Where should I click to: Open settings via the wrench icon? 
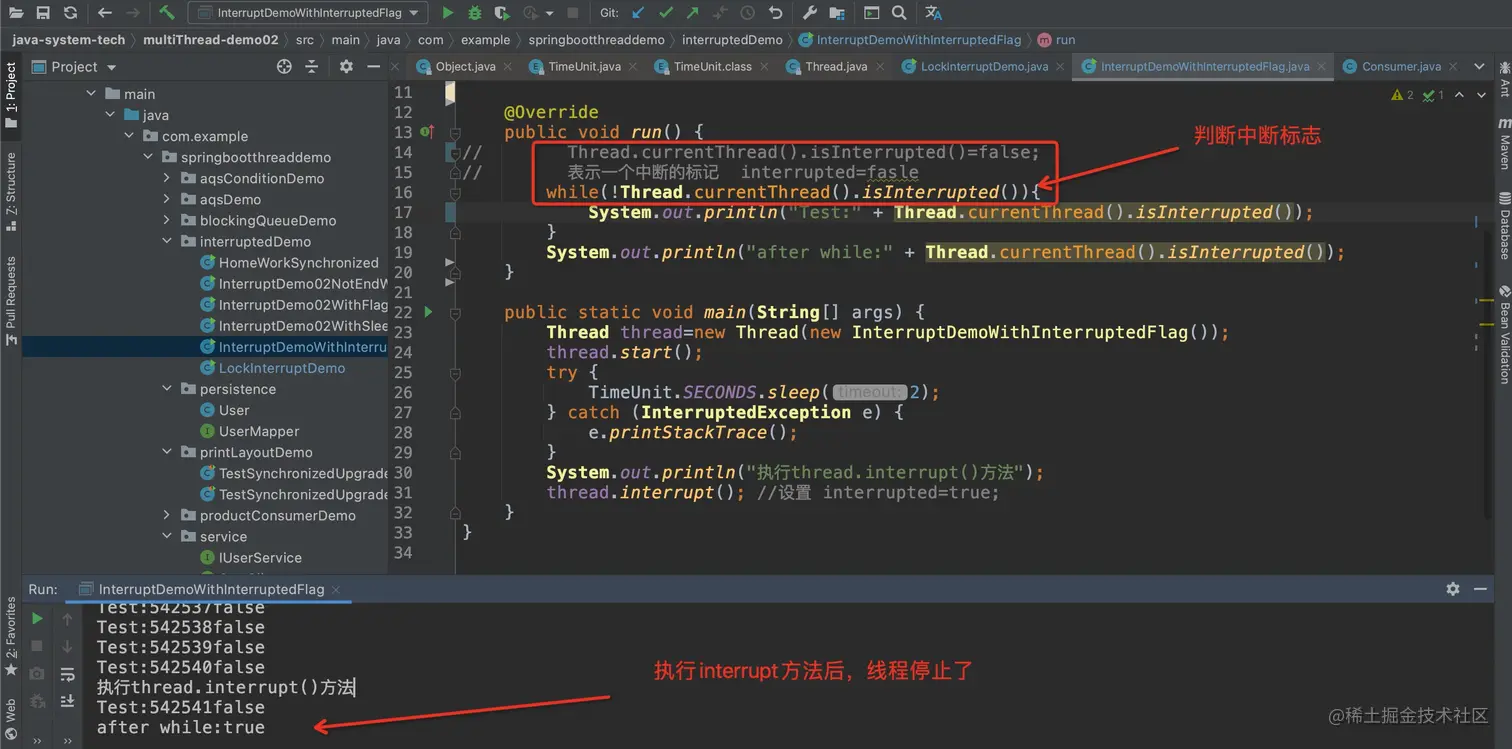coord(810,13)
